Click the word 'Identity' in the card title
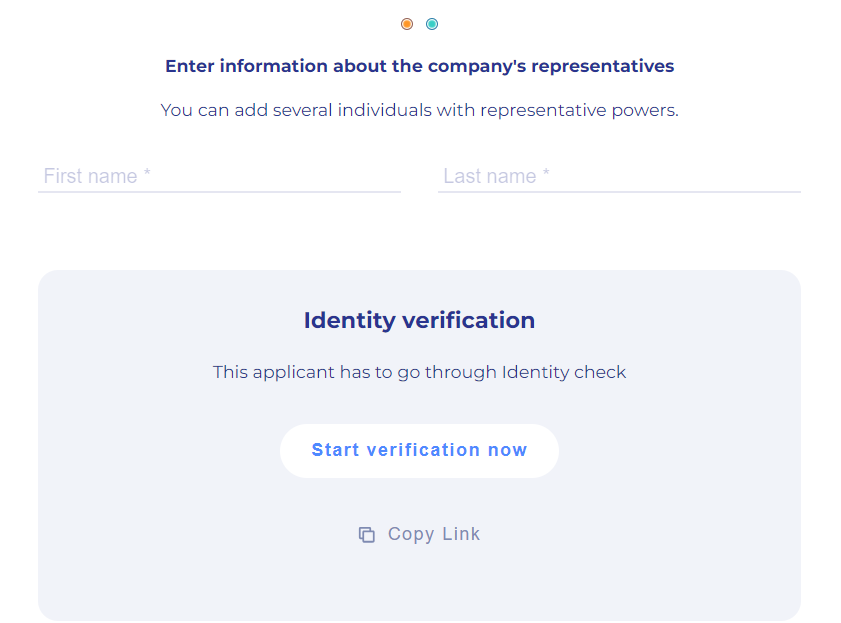This screenshot has width=841, height=623. 348,321
